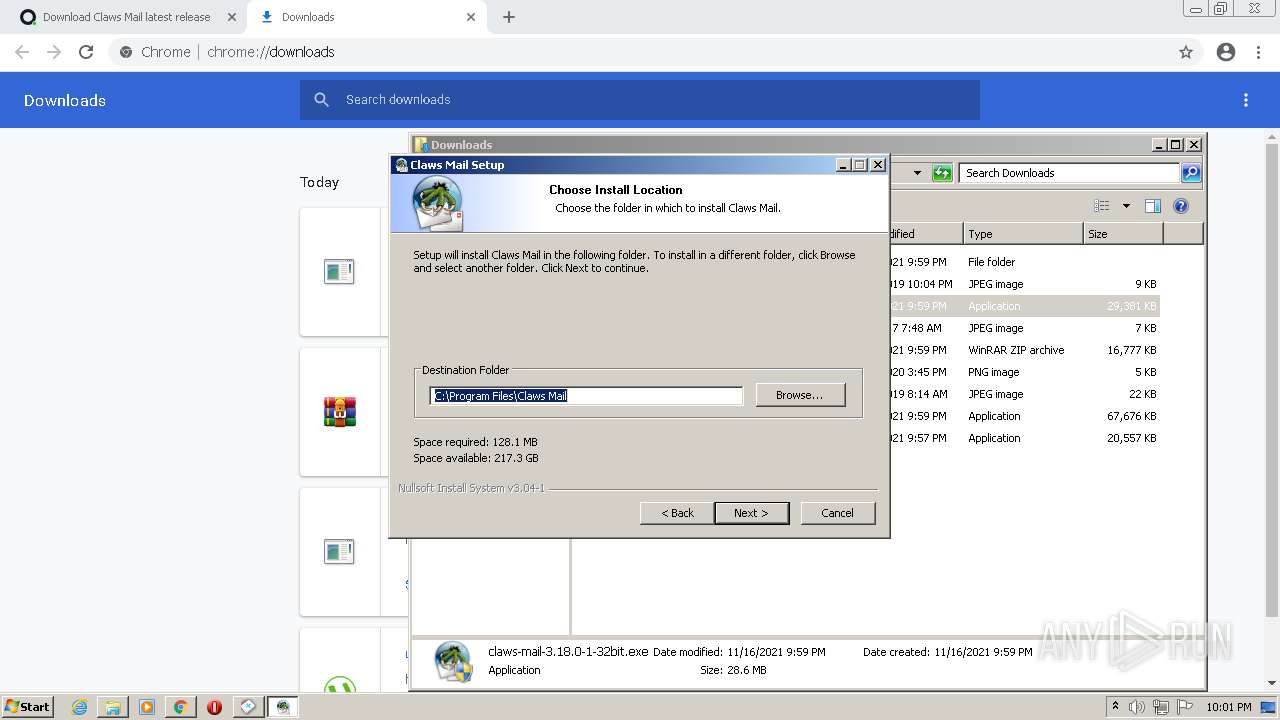Launch Windows Media Player from taskbar
Viewport: 1280px width, 720px height.
[x=147, y=707]
